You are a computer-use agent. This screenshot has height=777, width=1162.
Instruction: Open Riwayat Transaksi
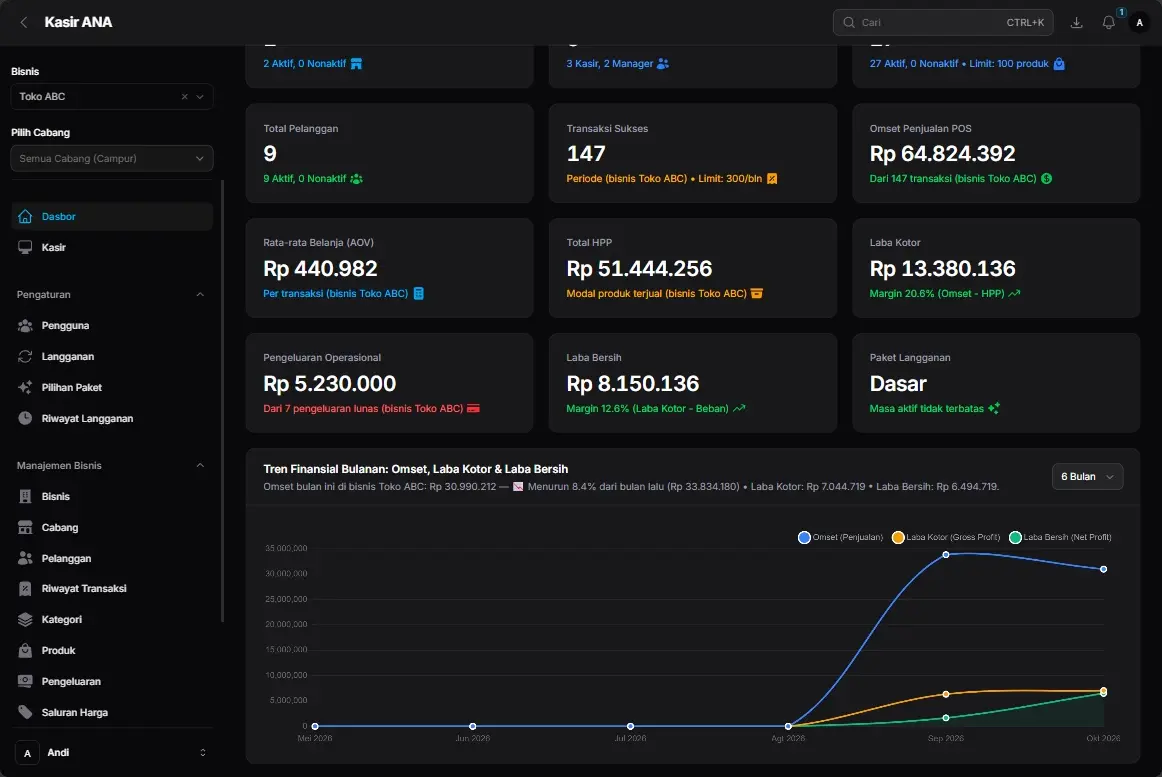tap(112, 589)
